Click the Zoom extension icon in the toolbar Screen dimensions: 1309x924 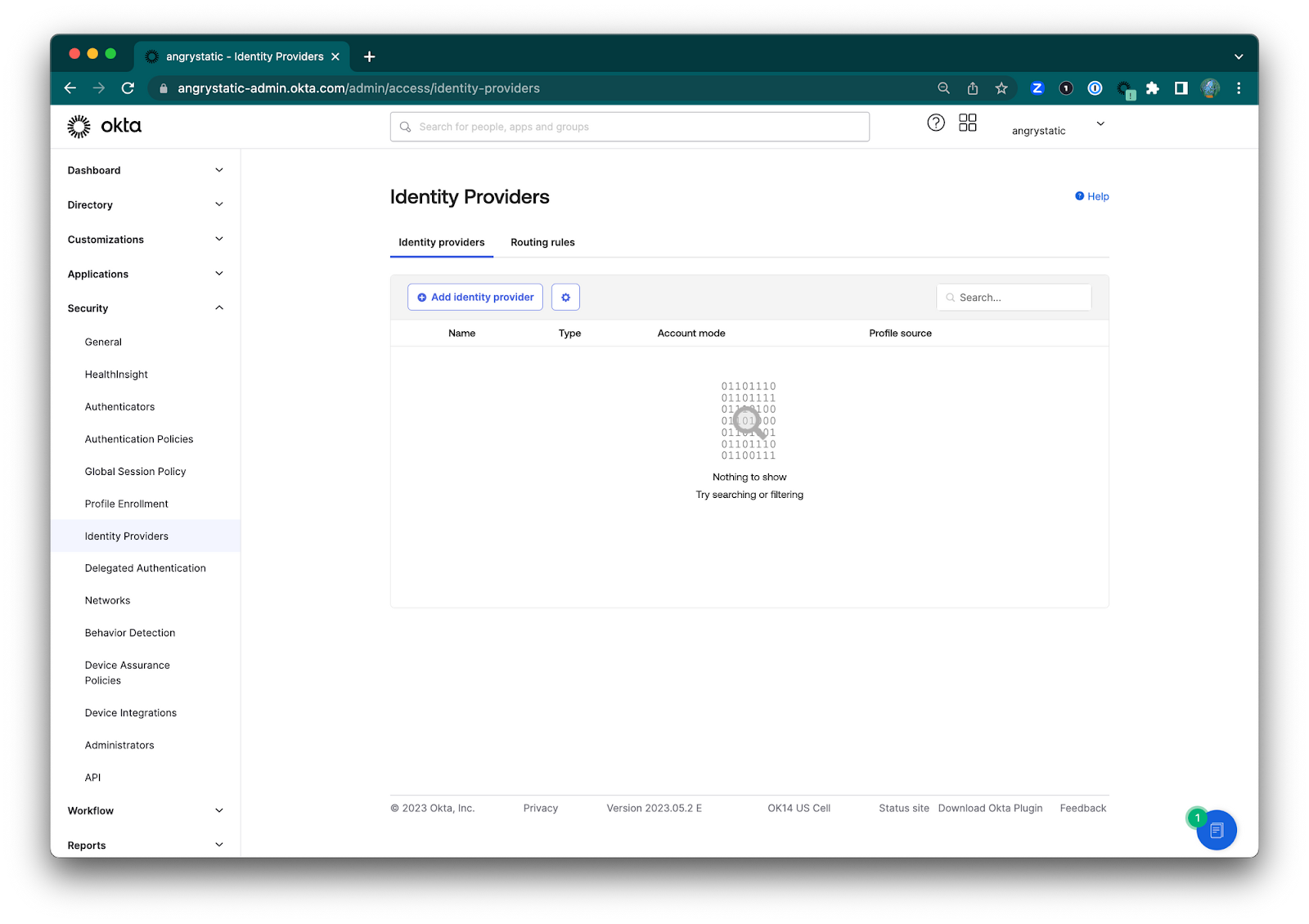click(1037, 87)
